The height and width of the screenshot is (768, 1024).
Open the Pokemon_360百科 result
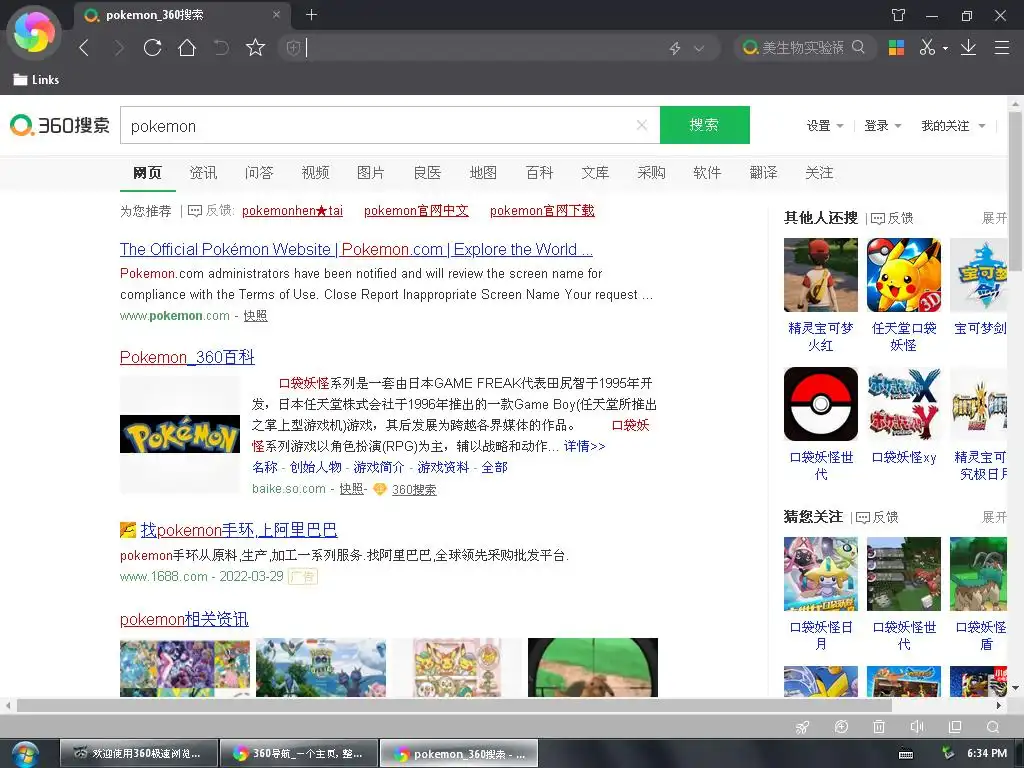click(x=187, y=357)
